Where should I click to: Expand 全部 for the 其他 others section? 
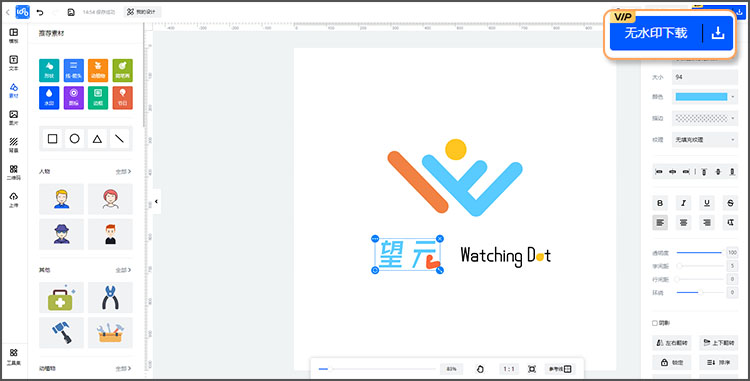[123, 270]
